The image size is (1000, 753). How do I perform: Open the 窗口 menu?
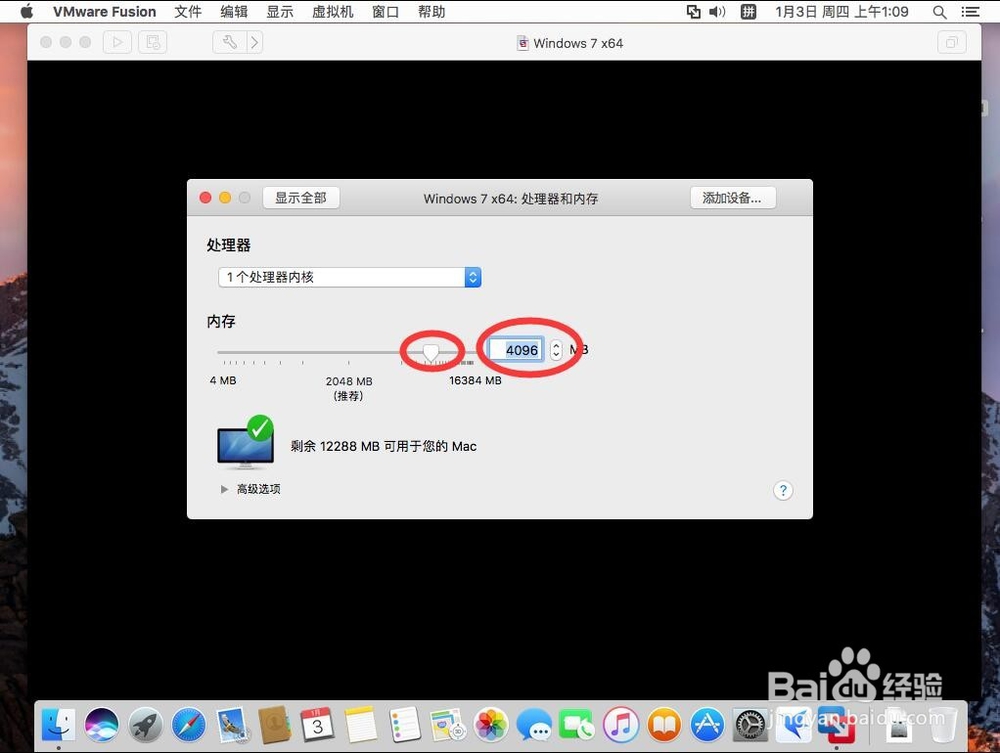tap(386, 11)
